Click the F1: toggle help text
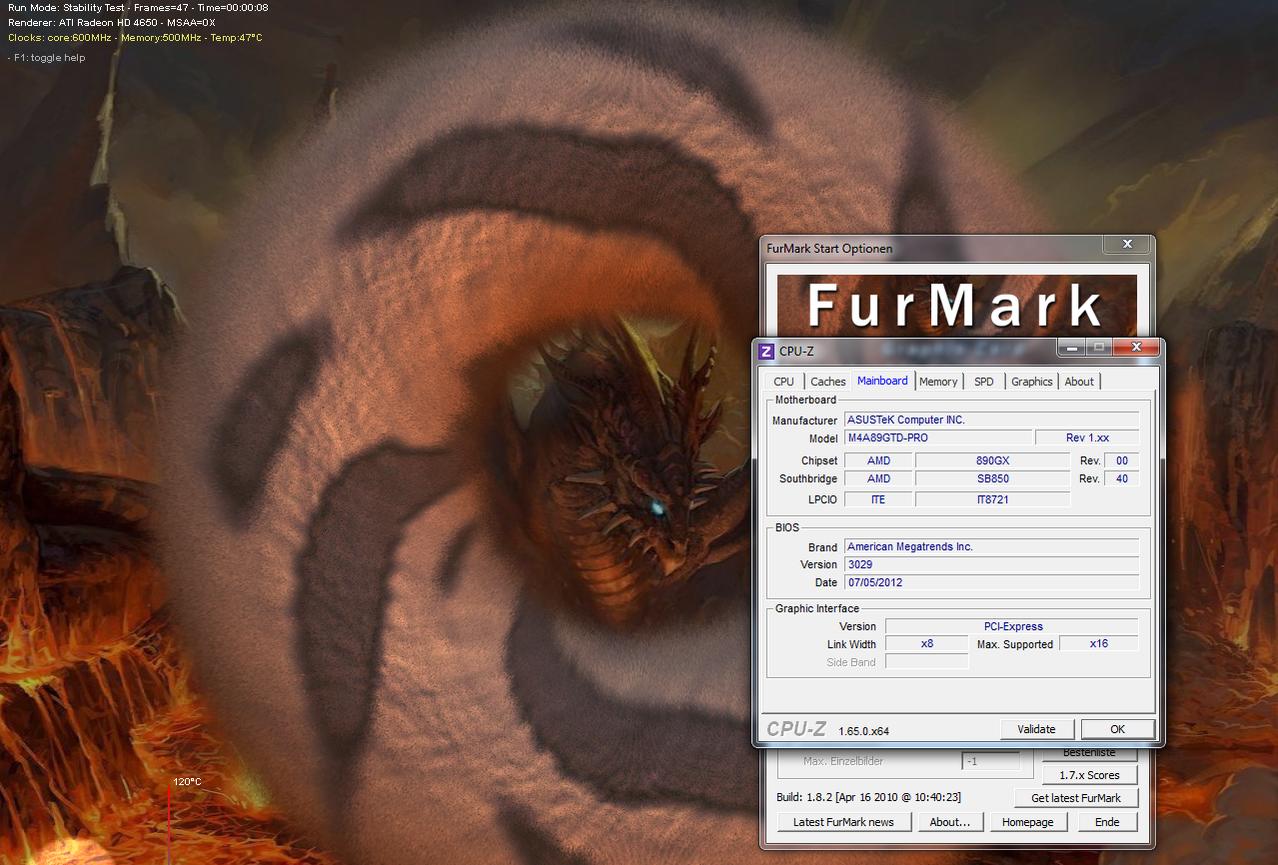The image size is (1278, 865). click(x=46, y=58)
